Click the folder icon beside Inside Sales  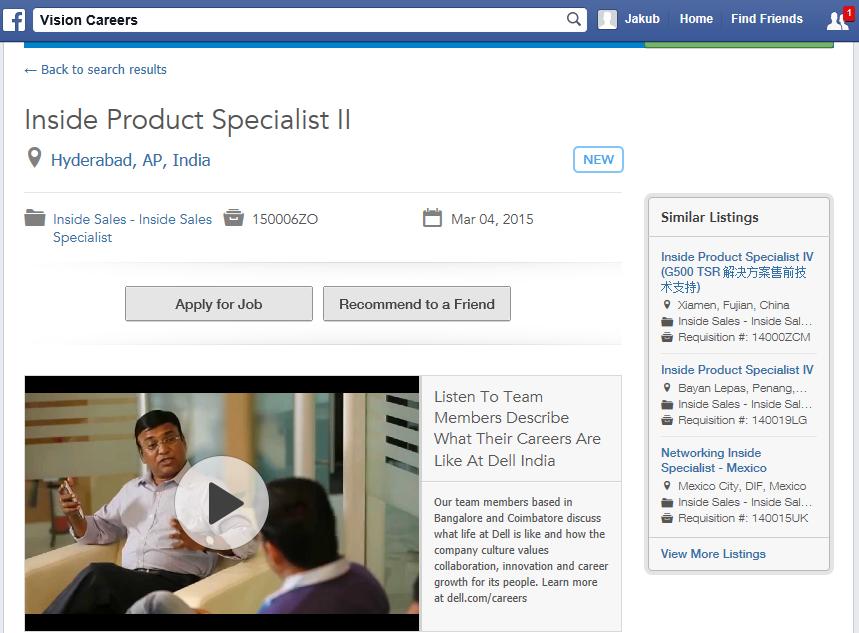(35, 218)
